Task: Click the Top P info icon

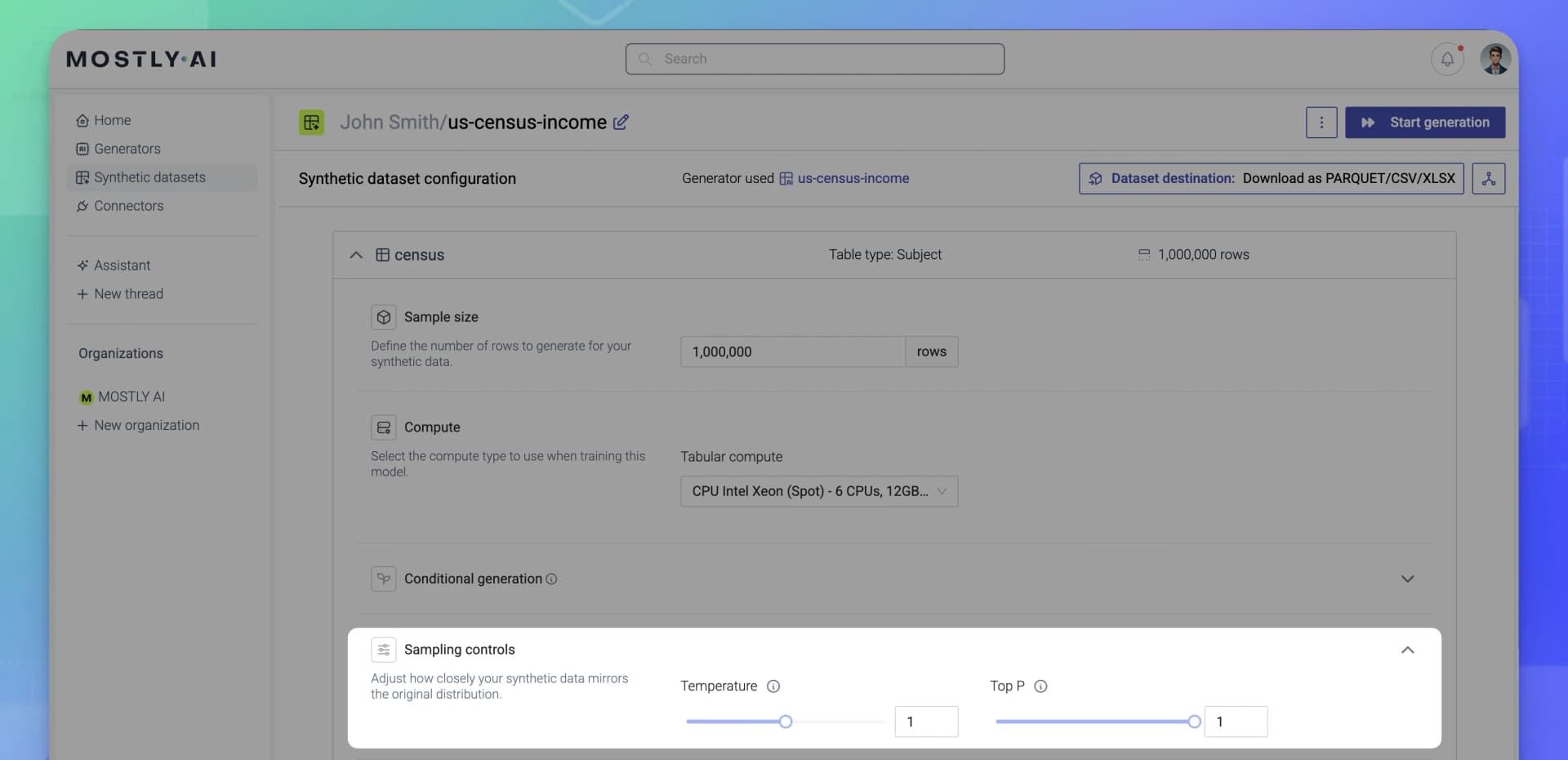Action: [x=1040, y=686]
